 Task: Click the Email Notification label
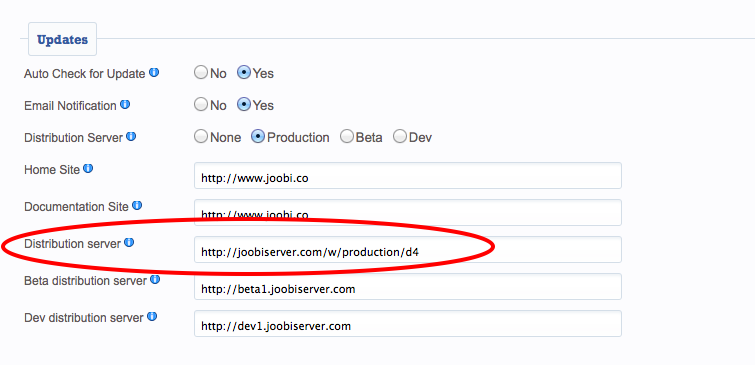(70, 105)
